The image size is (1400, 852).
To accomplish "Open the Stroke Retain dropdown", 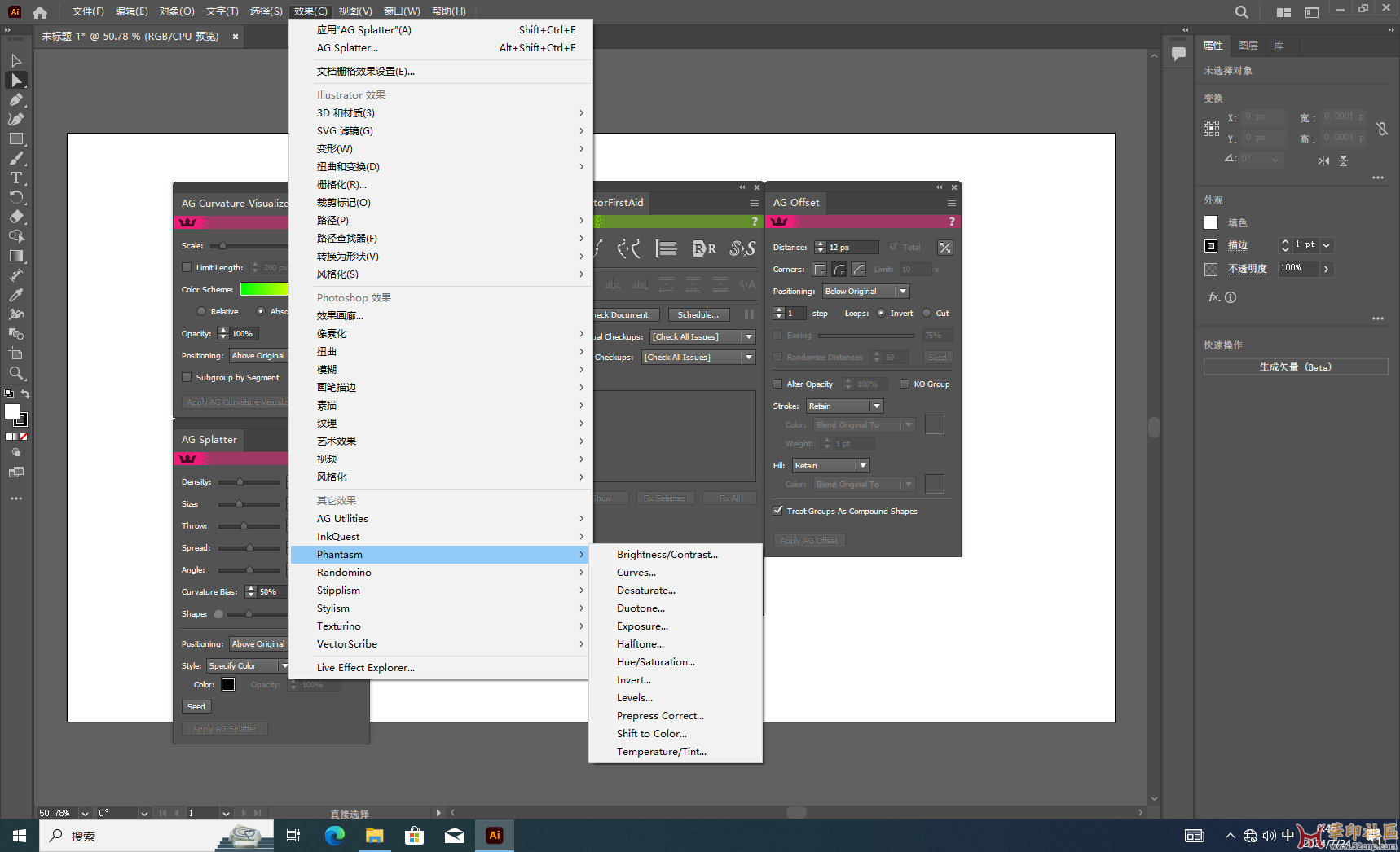I will coord(845,406).
